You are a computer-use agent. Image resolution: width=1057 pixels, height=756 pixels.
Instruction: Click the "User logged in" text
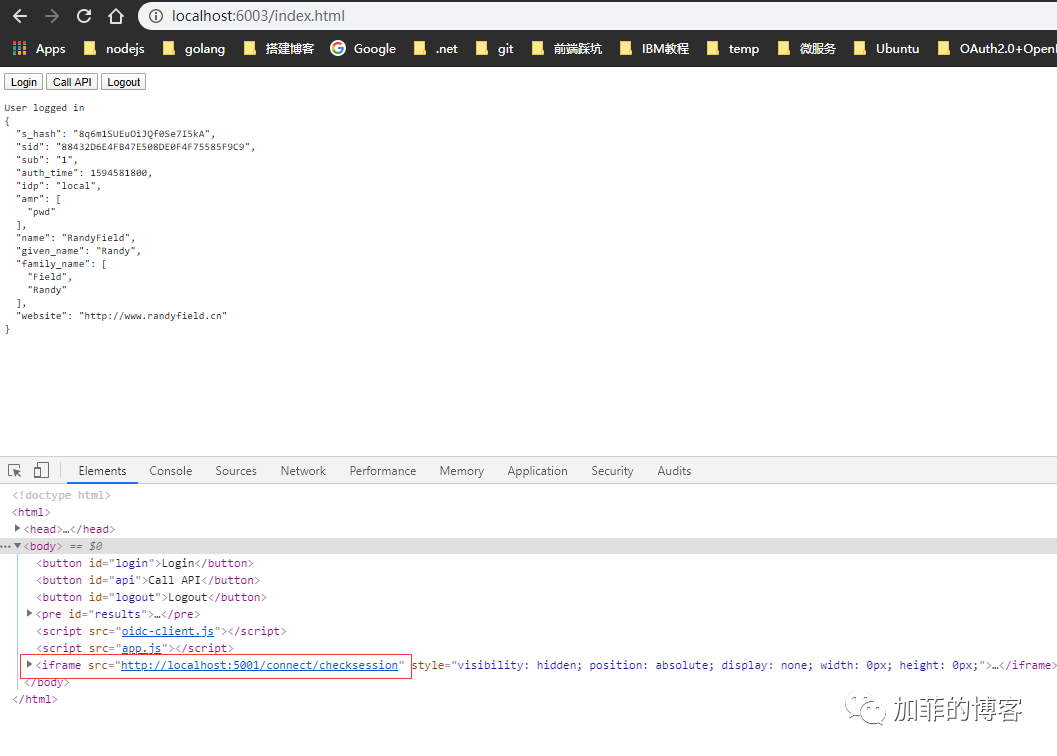44,108
